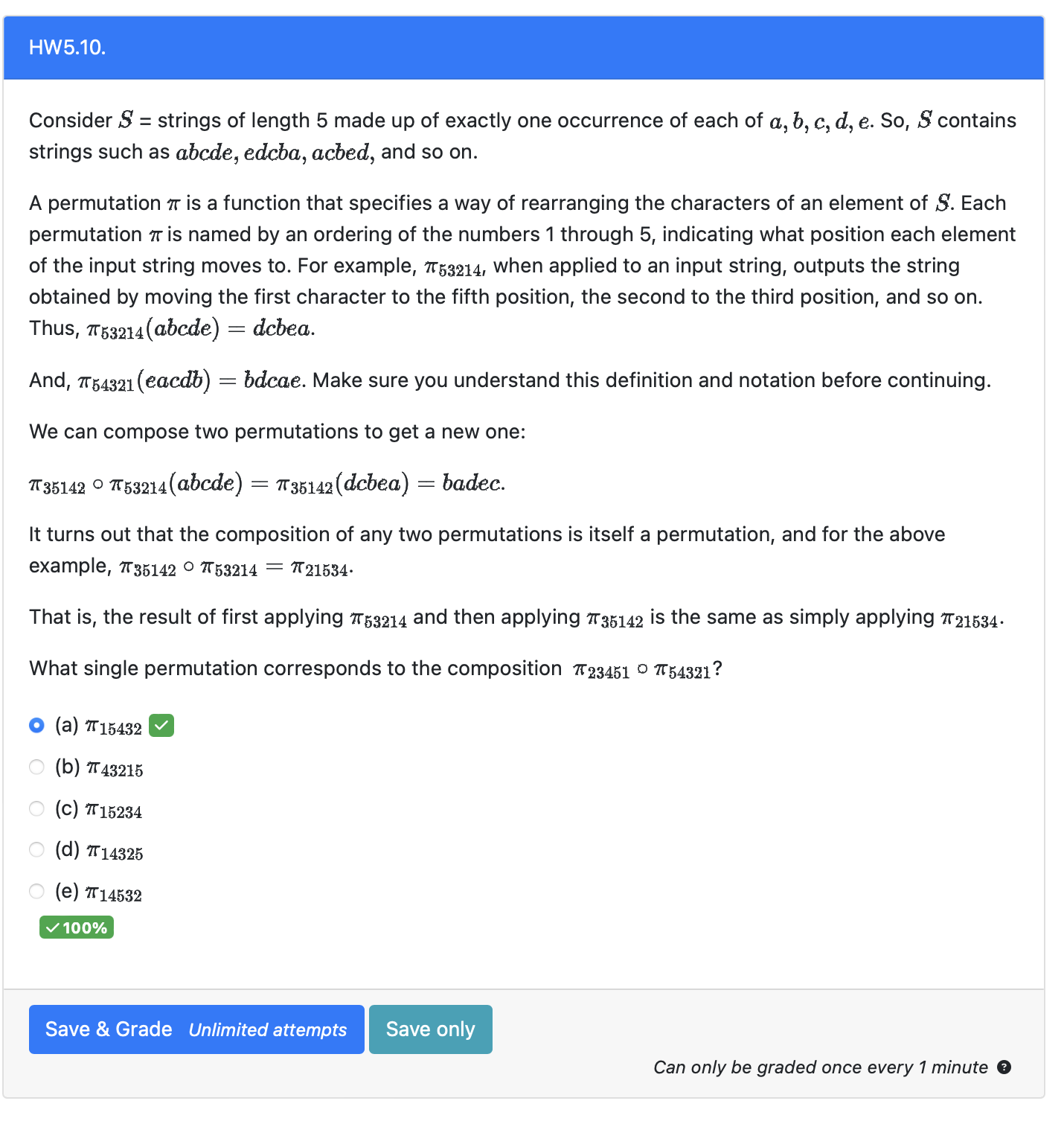
Task: Click the question text about composition π23451 ∘ π54321
Action: (372, 668)
